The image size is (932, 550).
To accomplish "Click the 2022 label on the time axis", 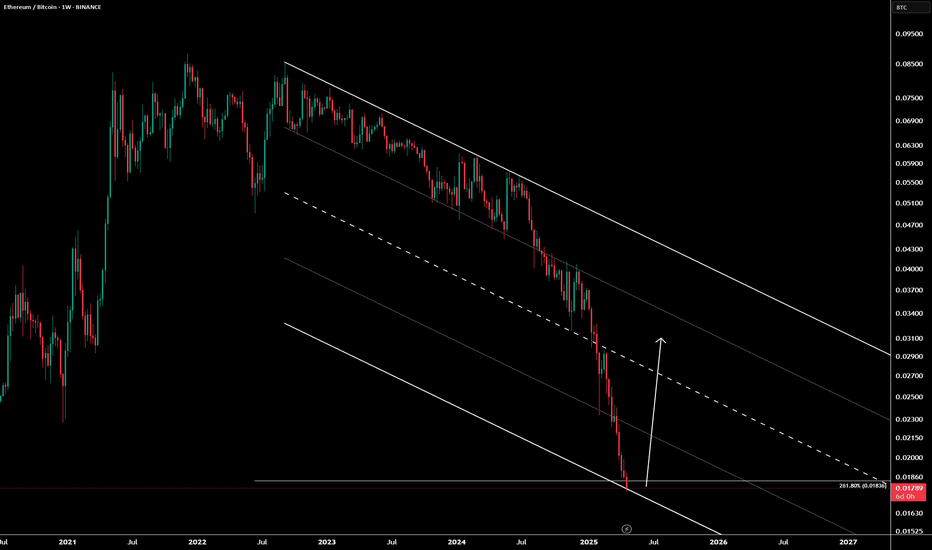I will [197, 542].
